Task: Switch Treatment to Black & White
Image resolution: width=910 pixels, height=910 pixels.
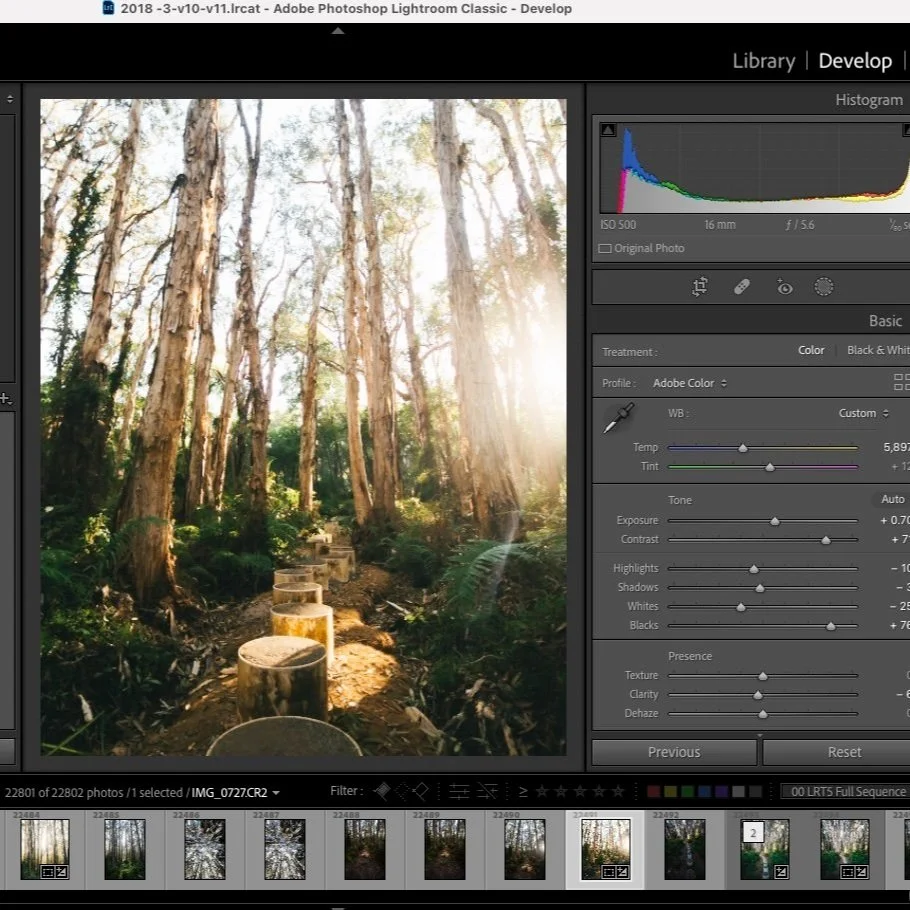Action: (877, 350)
